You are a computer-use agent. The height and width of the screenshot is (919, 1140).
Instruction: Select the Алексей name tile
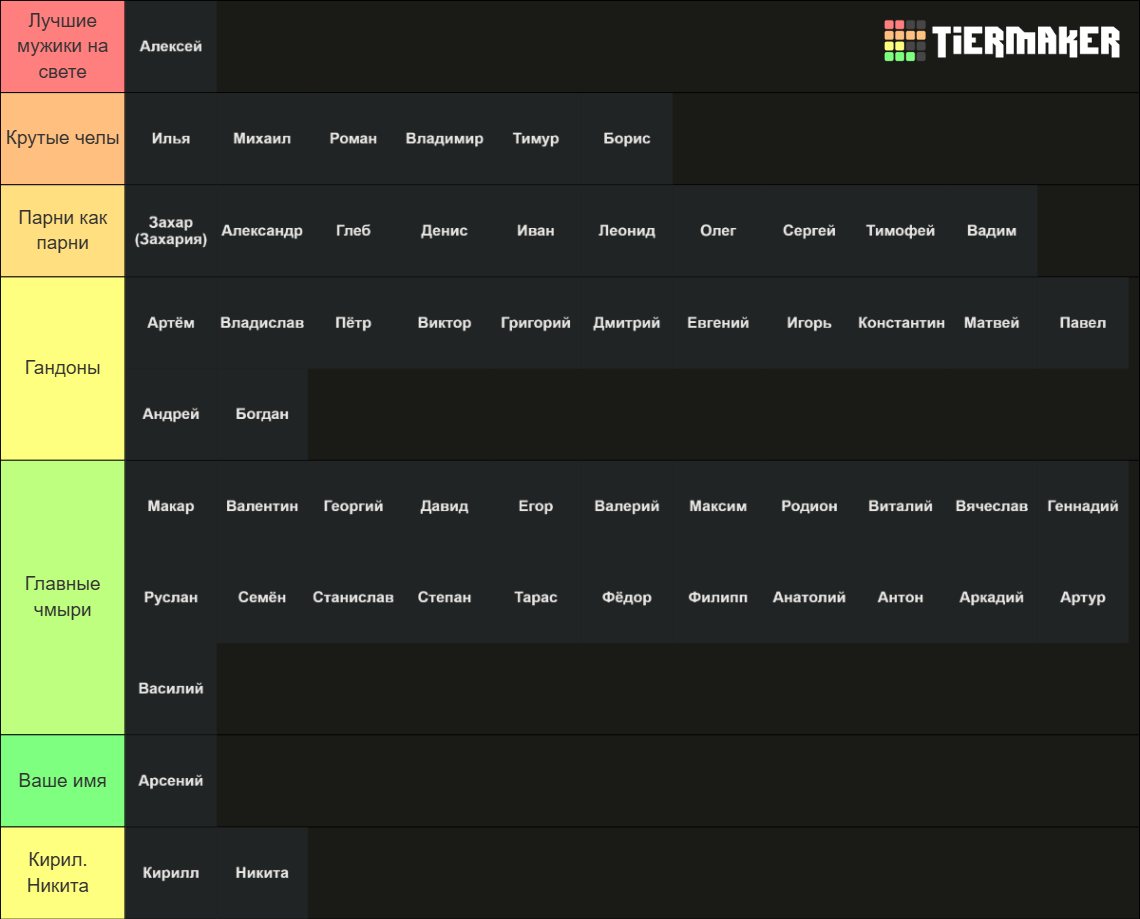click(x=171, y=47)
